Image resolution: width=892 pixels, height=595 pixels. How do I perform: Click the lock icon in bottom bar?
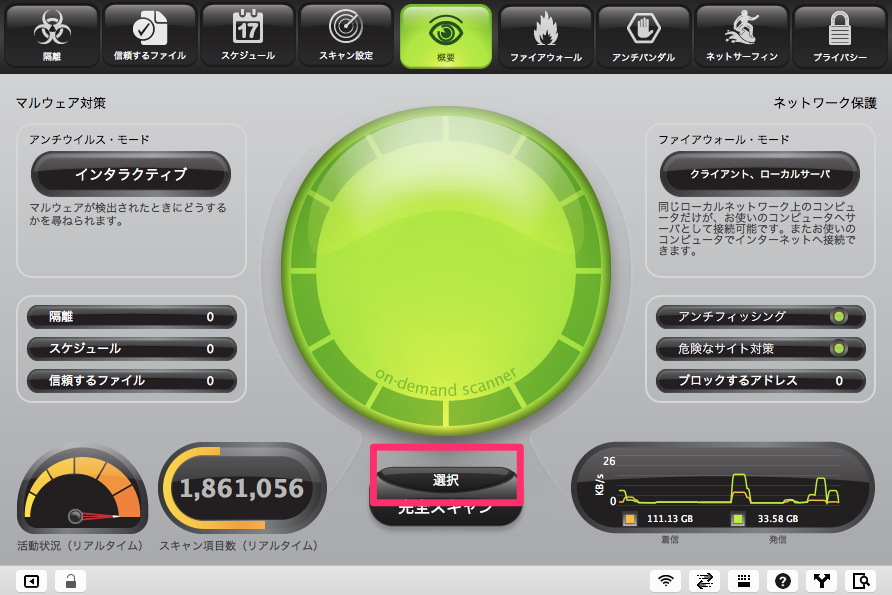pyautogui.click(x=70, y=580)
